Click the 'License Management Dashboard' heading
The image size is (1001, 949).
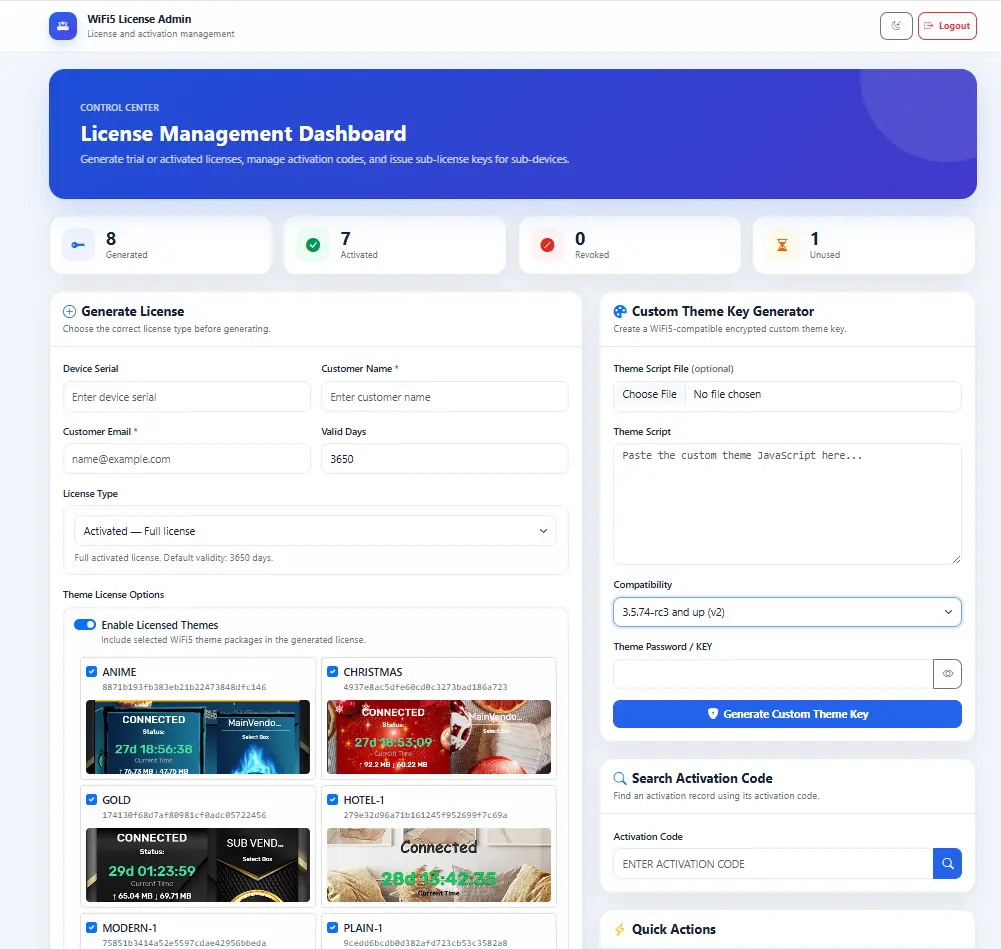243,133
